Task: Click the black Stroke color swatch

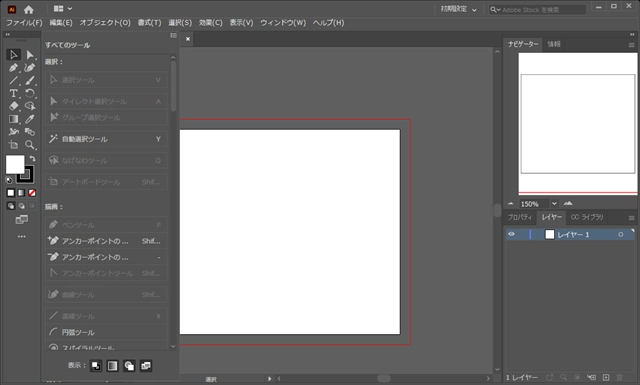Action: (x=27, y=176)
